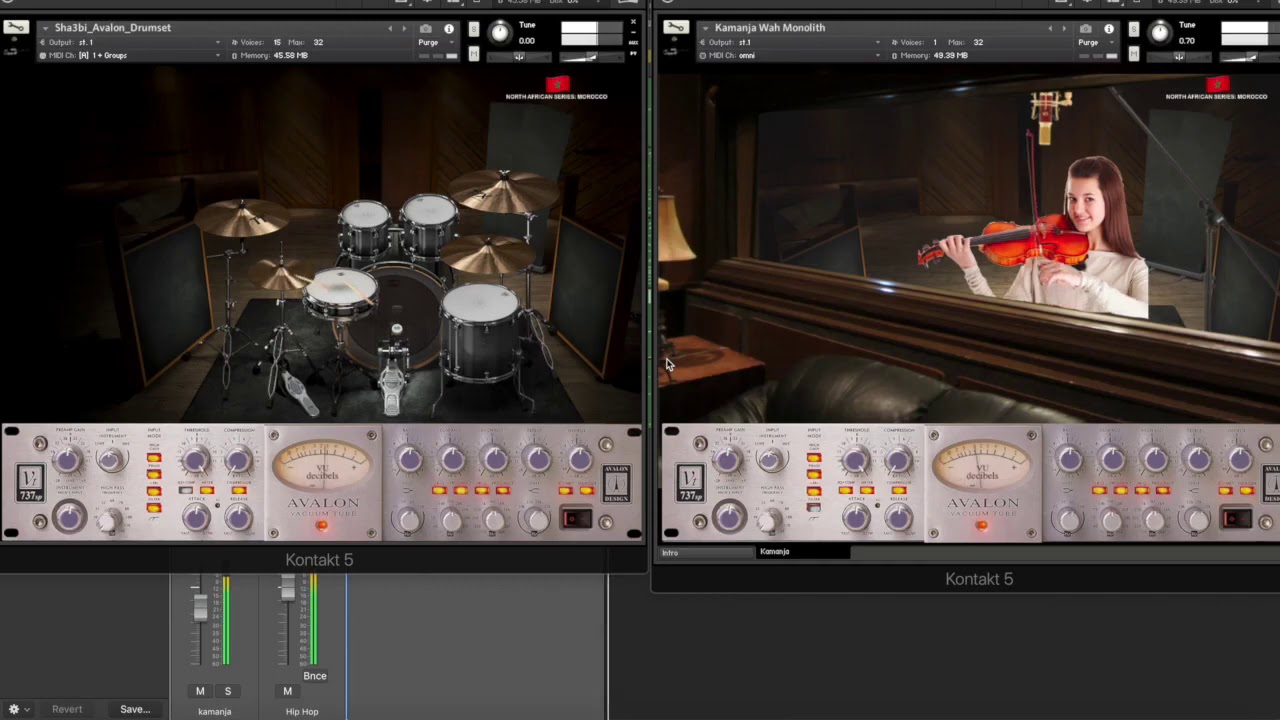The image size is (1280, 720).
Task: Go to previous instrument in Kamanja Wah Monolith header
Action: [1050, 28]
